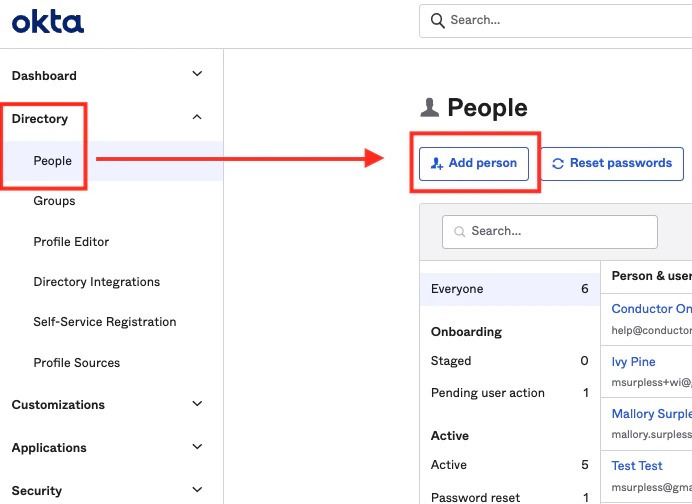This screenshot has width=692, height=504.
Task: Expand the Dashboard menu chevron
Action: click(x=197, y=75)
